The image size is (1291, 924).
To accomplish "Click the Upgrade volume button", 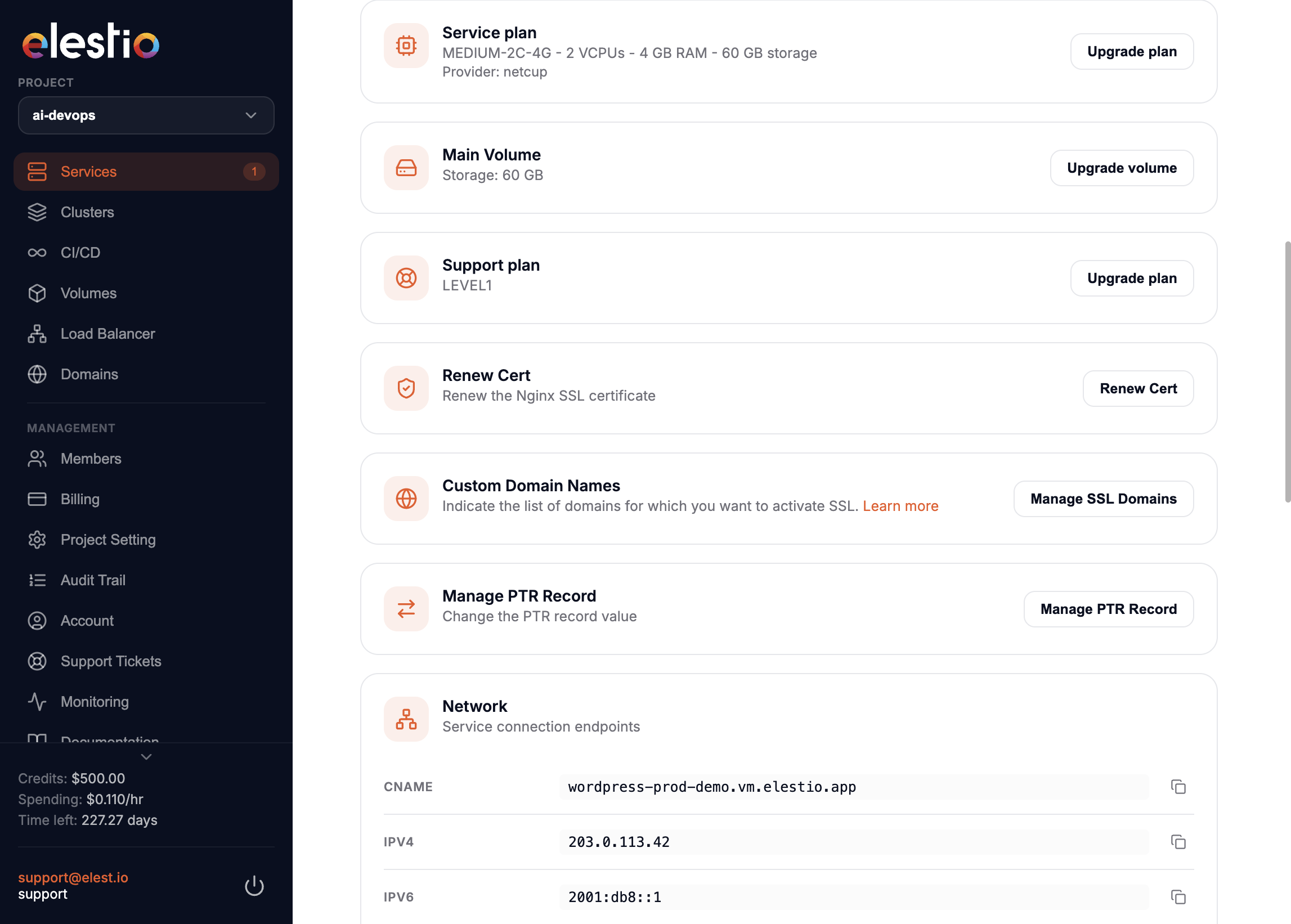I will 1122,168.
